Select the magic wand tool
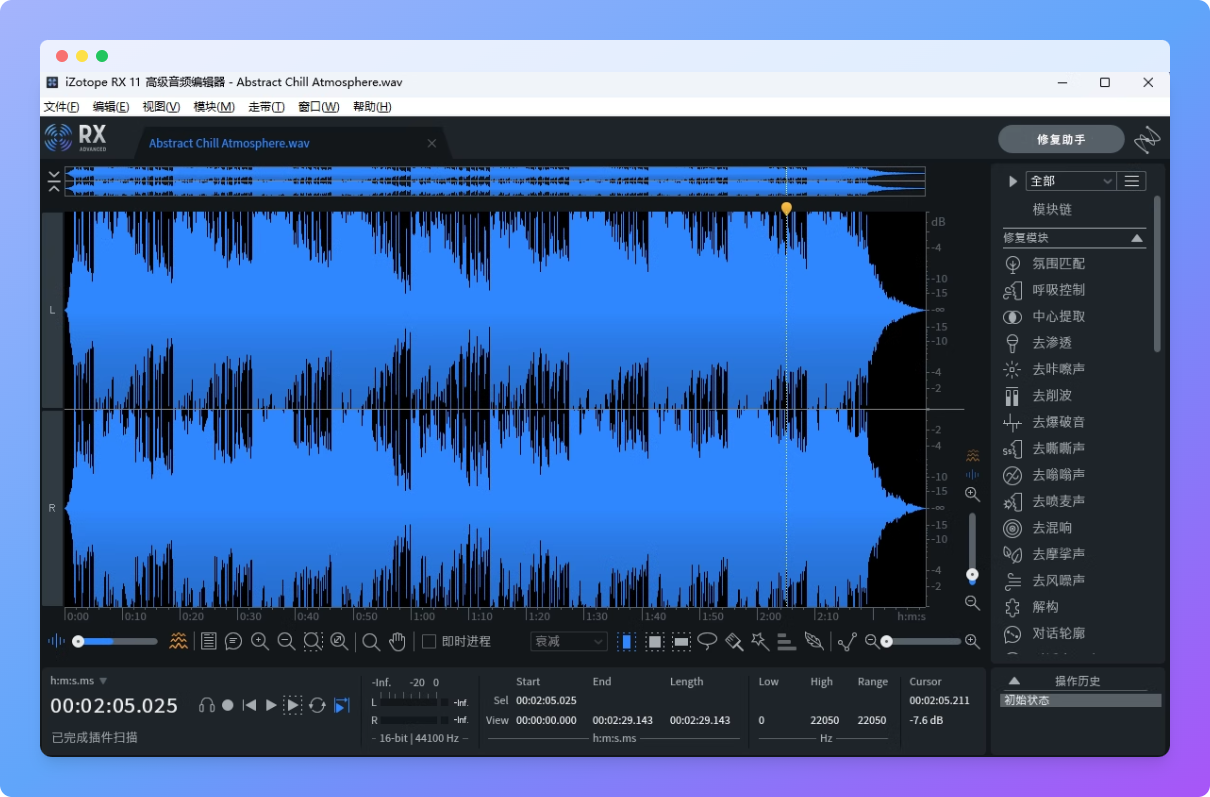This screenshot has width=1210, height=797. click(x=760, y=641)
